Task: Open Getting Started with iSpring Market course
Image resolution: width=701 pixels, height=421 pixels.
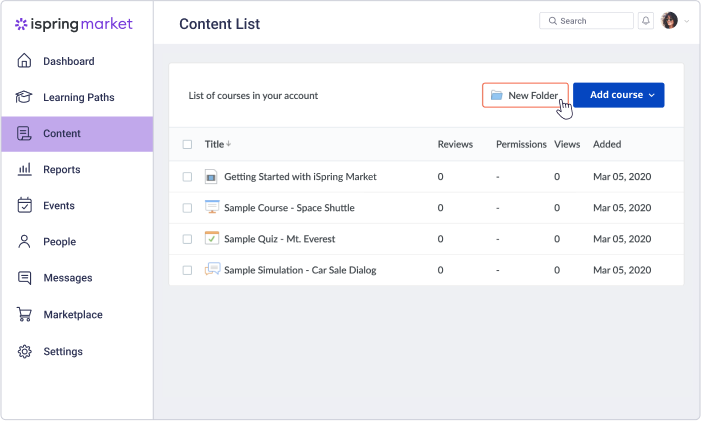Action: 300,177
